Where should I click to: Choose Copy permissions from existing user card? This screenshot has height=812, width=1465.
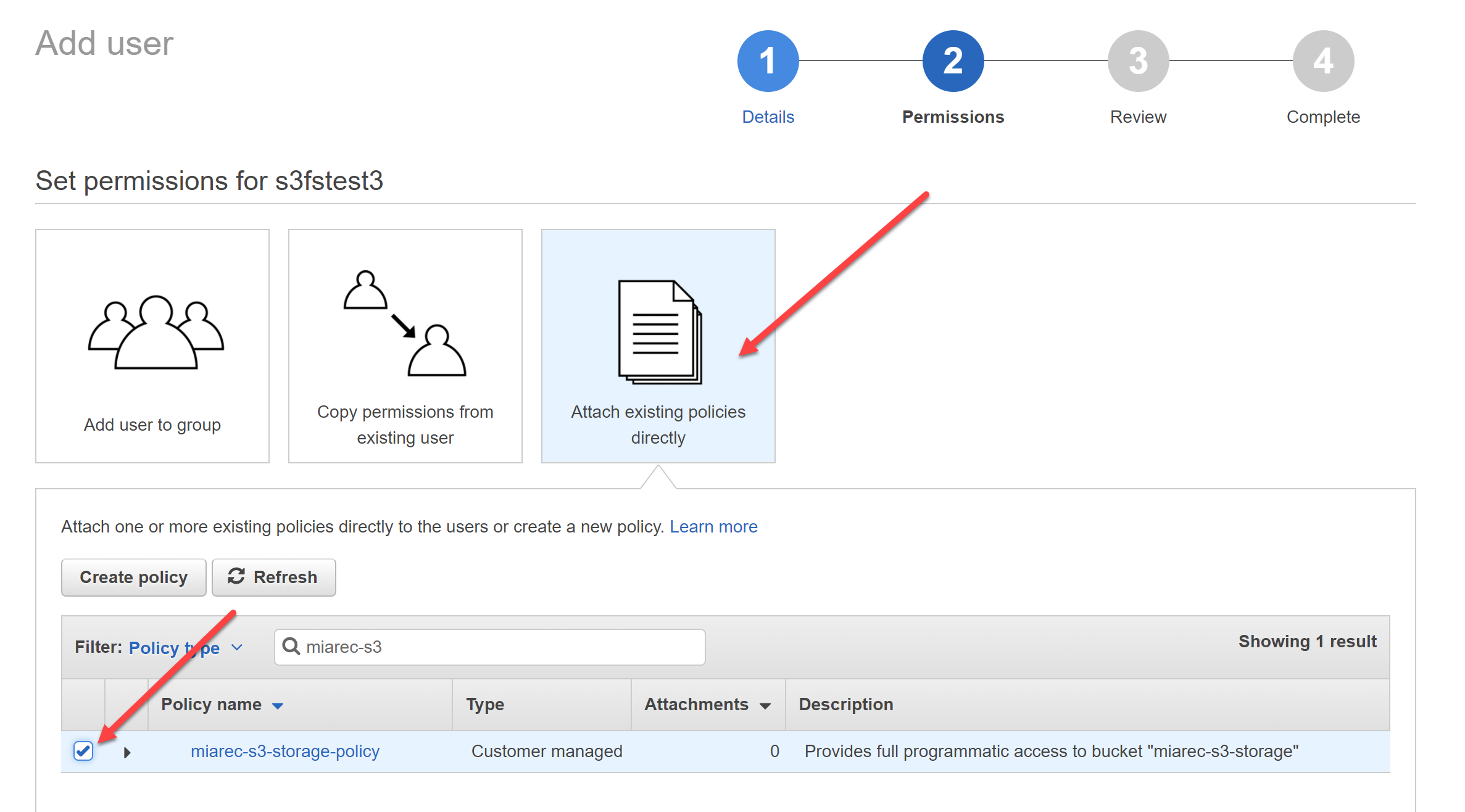[405, 346]
